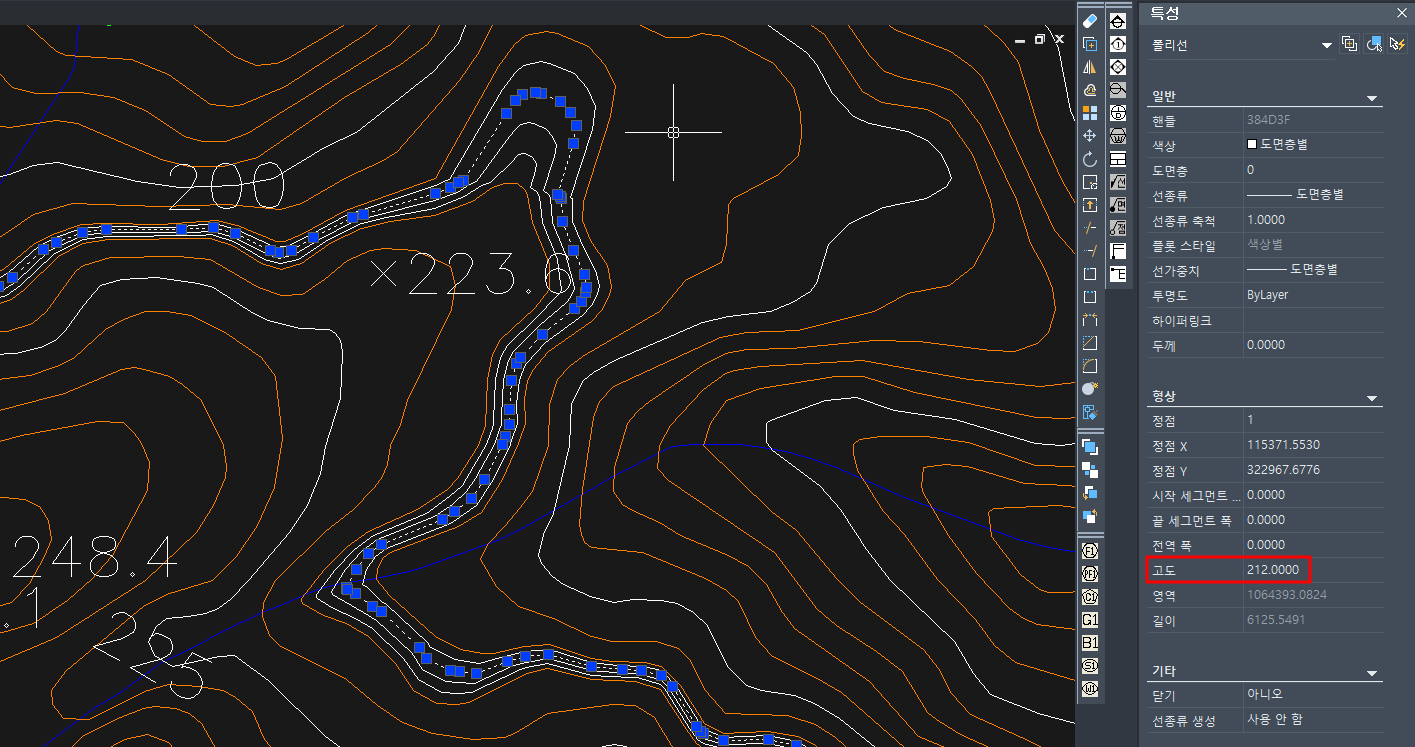Edit the 두께 value 0.0000

click(1314, 346)
